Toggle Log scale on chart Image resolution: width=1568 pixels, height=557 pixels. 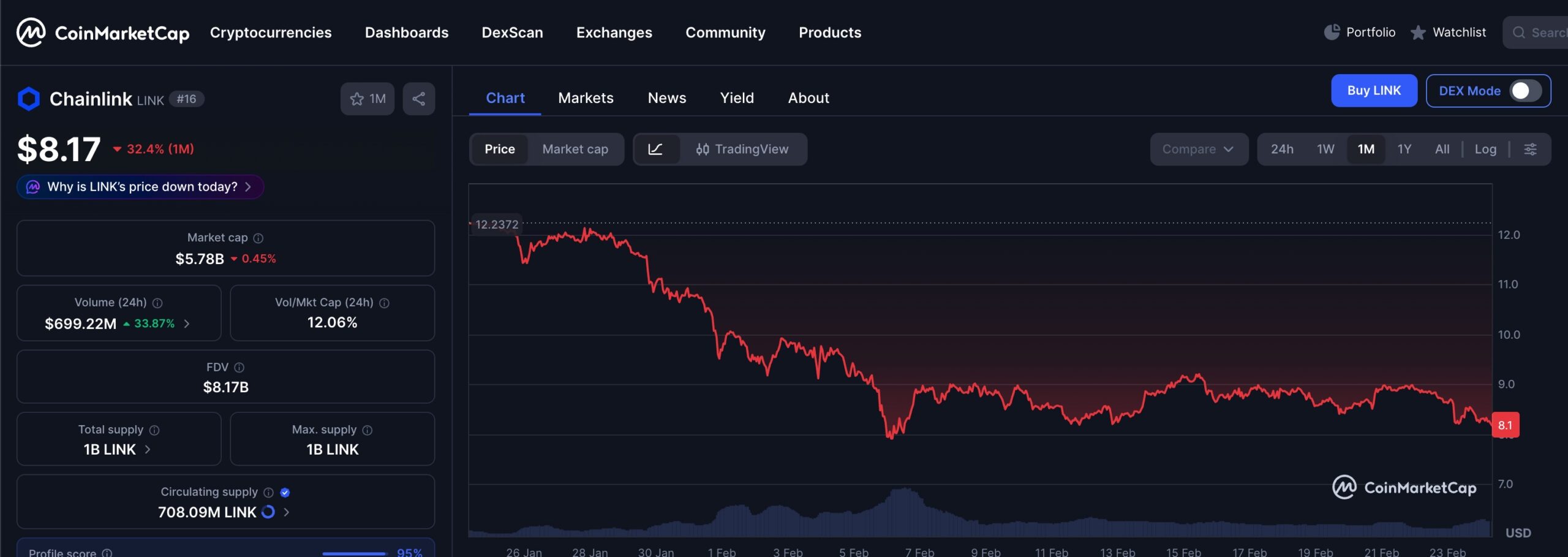(1485, 149)
